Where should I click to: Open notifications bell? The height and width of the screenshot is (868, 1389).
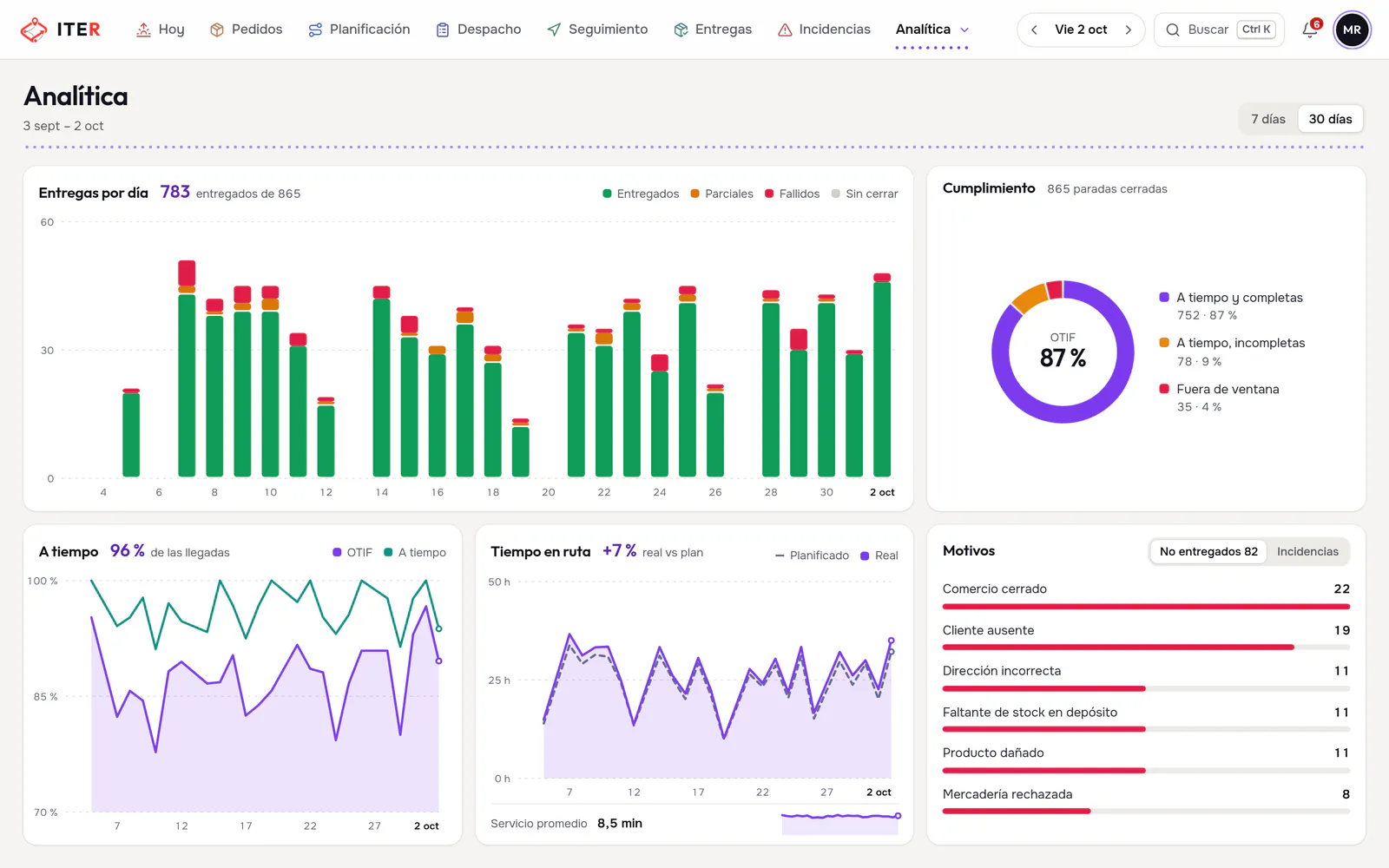tap(1310, 30)
